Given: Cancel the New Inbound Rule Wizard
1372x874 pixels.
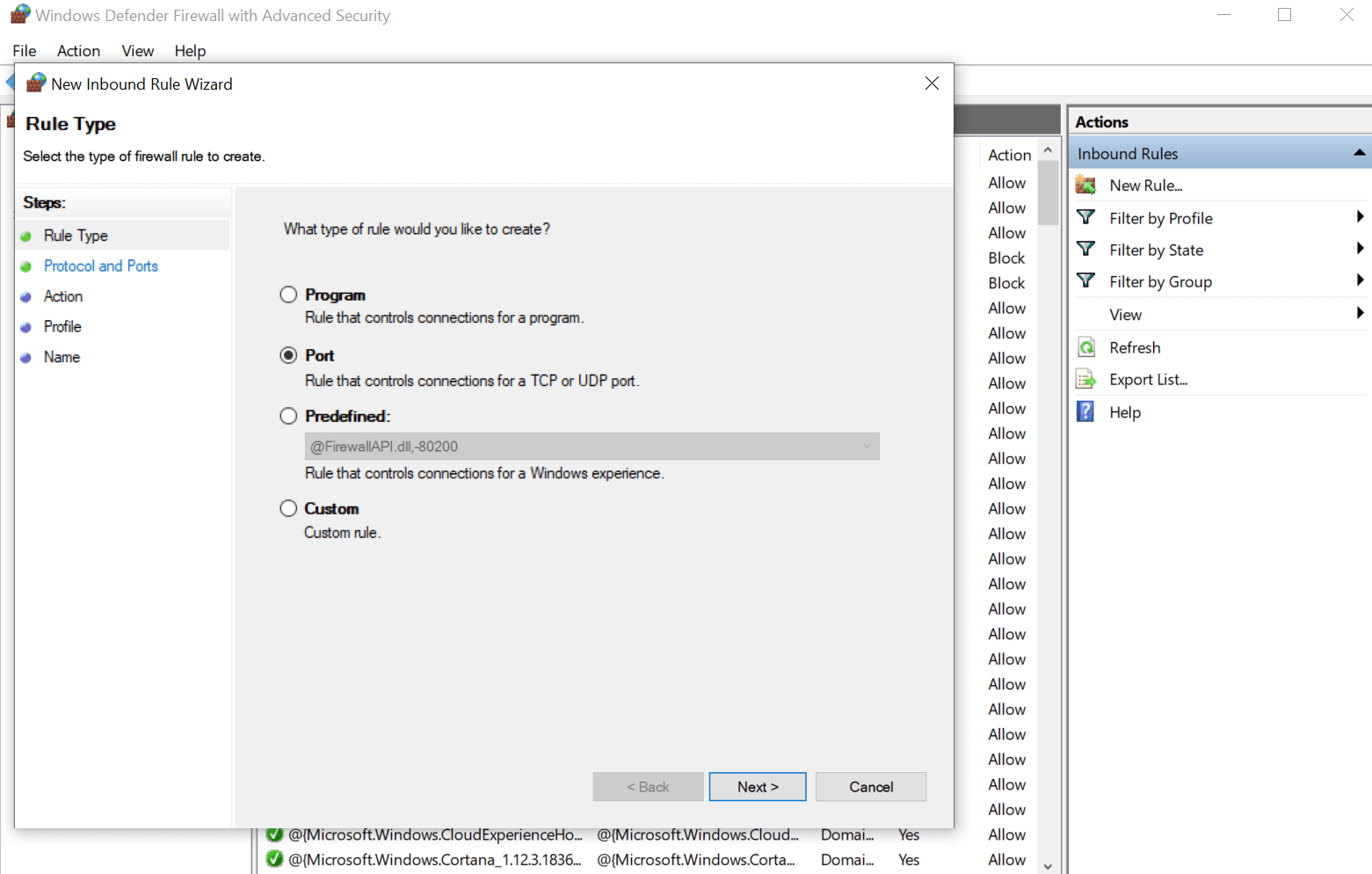Looking at the screenshot, I should point(870,787).
